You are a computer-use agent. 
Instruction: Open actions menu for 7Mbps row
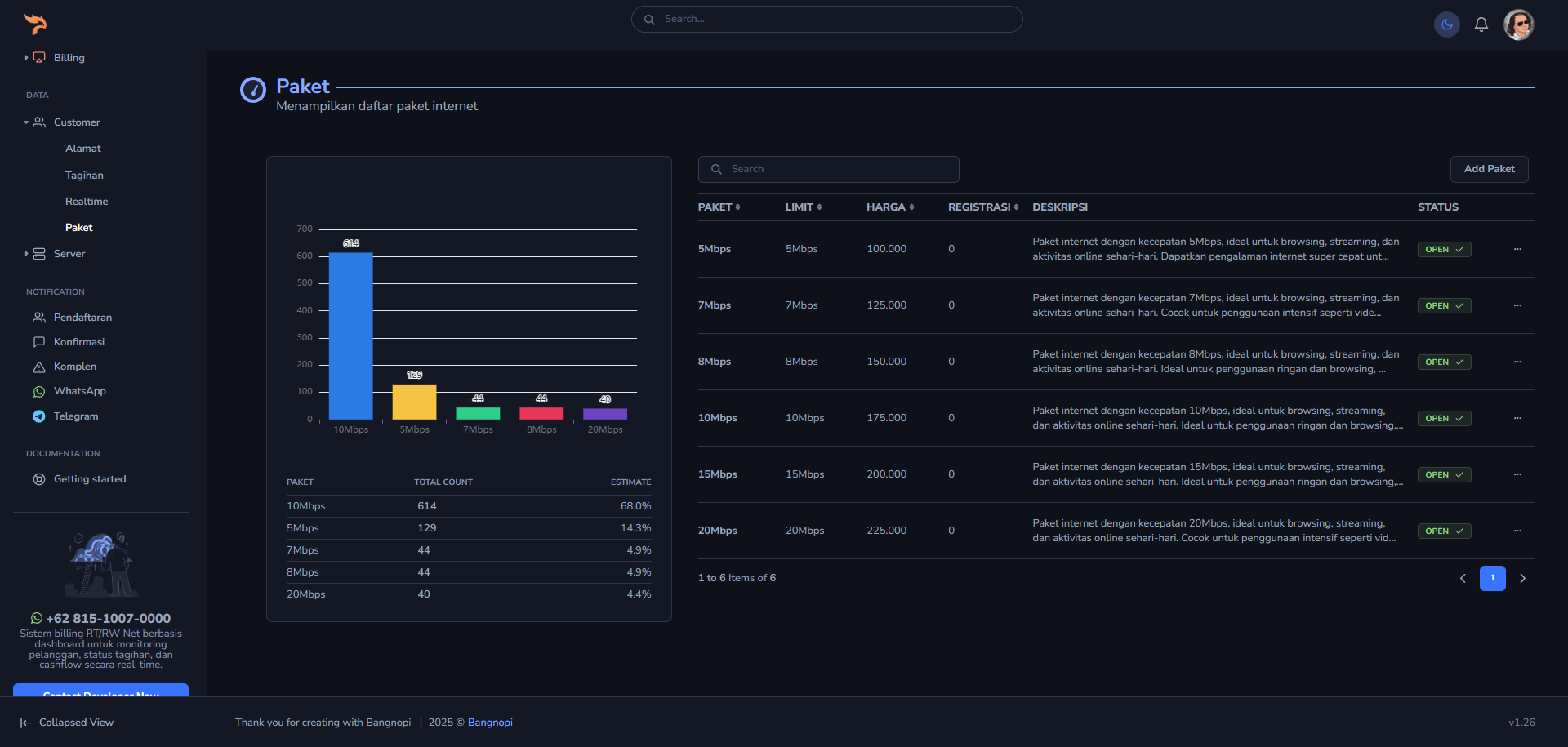click(x=1517, y=305)
